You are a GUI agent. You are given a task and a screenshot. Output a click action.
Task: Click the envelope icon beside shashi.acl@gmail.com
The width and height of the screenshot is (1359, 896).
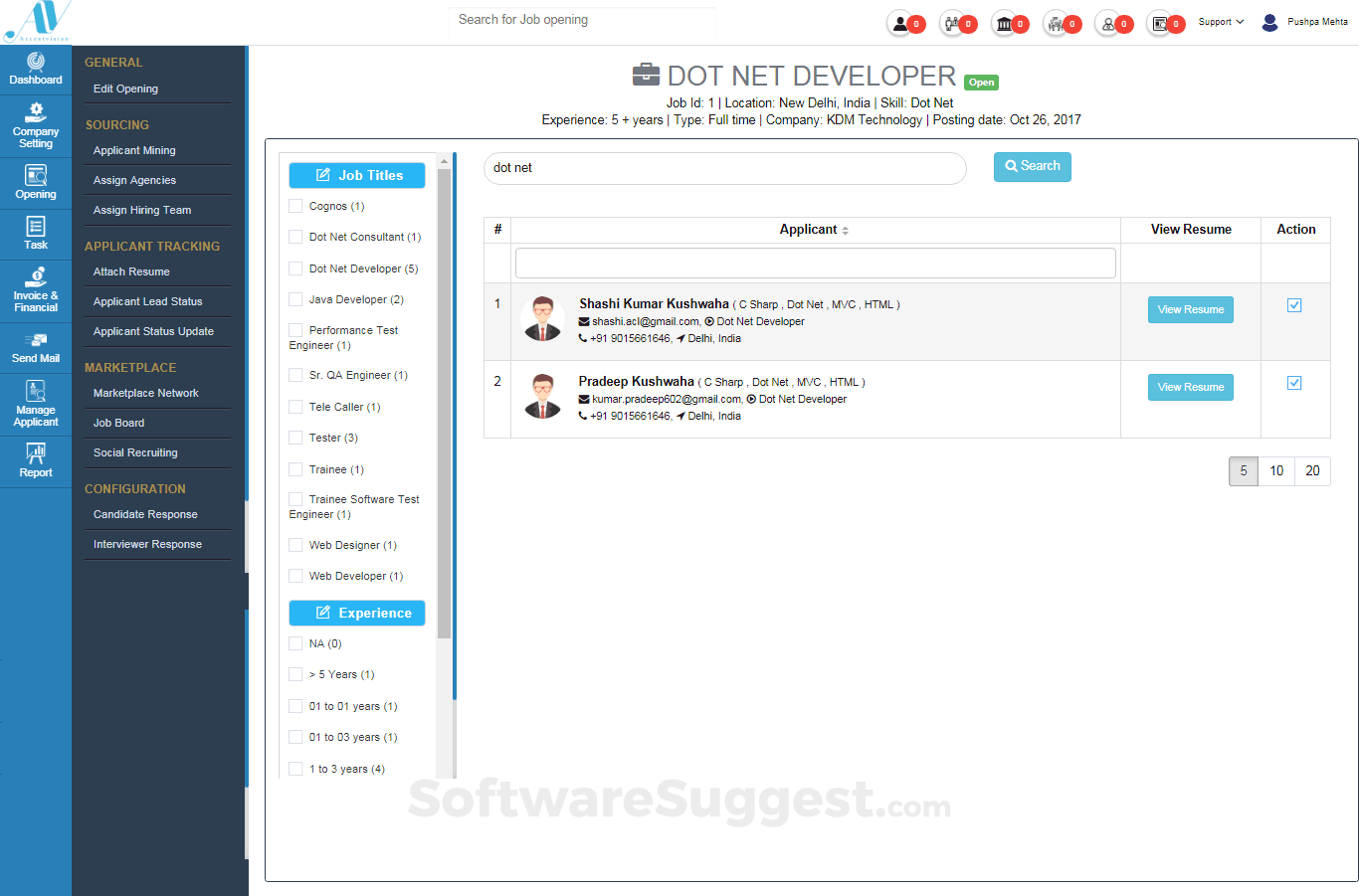pyautogui.click(x=584, y=322)
